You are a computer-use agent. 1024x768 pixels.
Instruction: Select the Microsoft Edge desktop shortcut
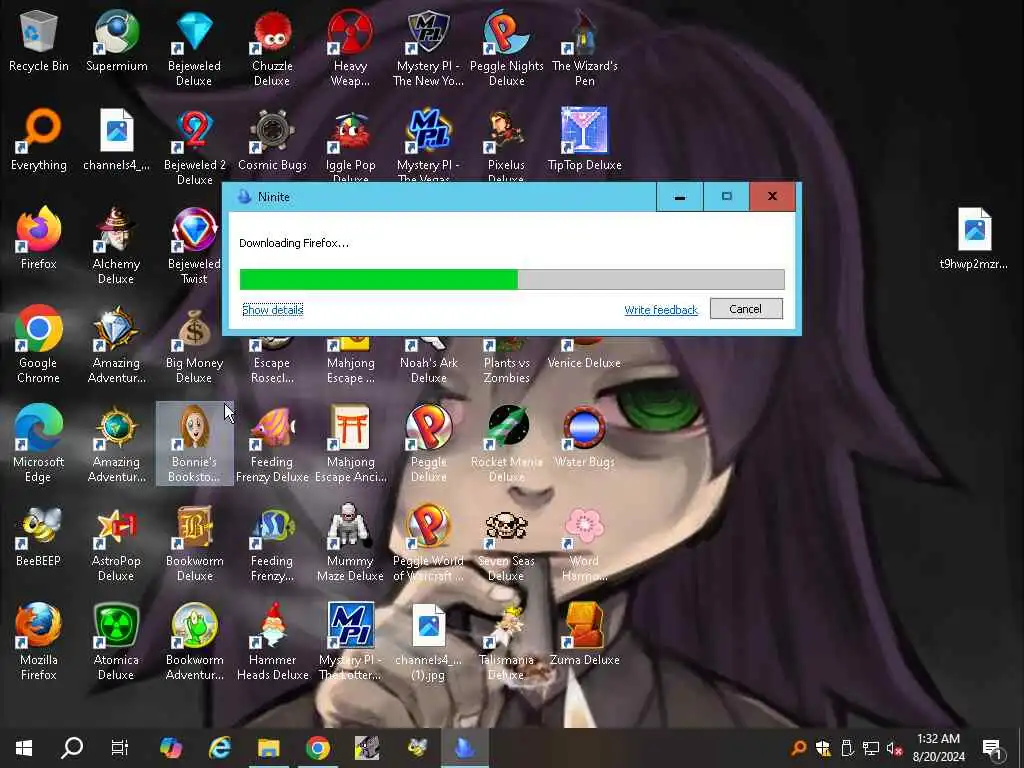pos(39,444)
